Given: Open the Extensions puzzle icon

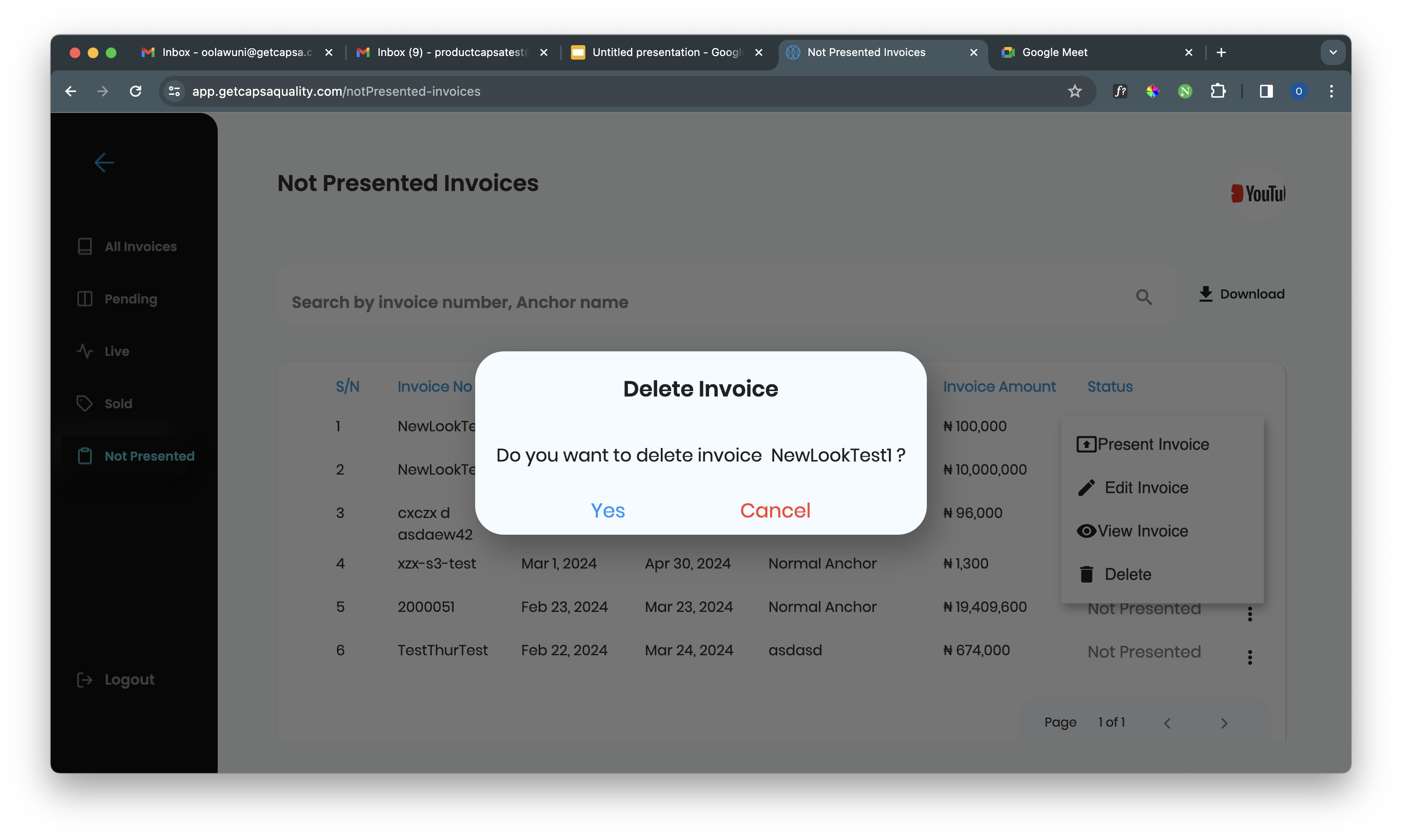Looking at the screenshot, I should click(1218, 91).
